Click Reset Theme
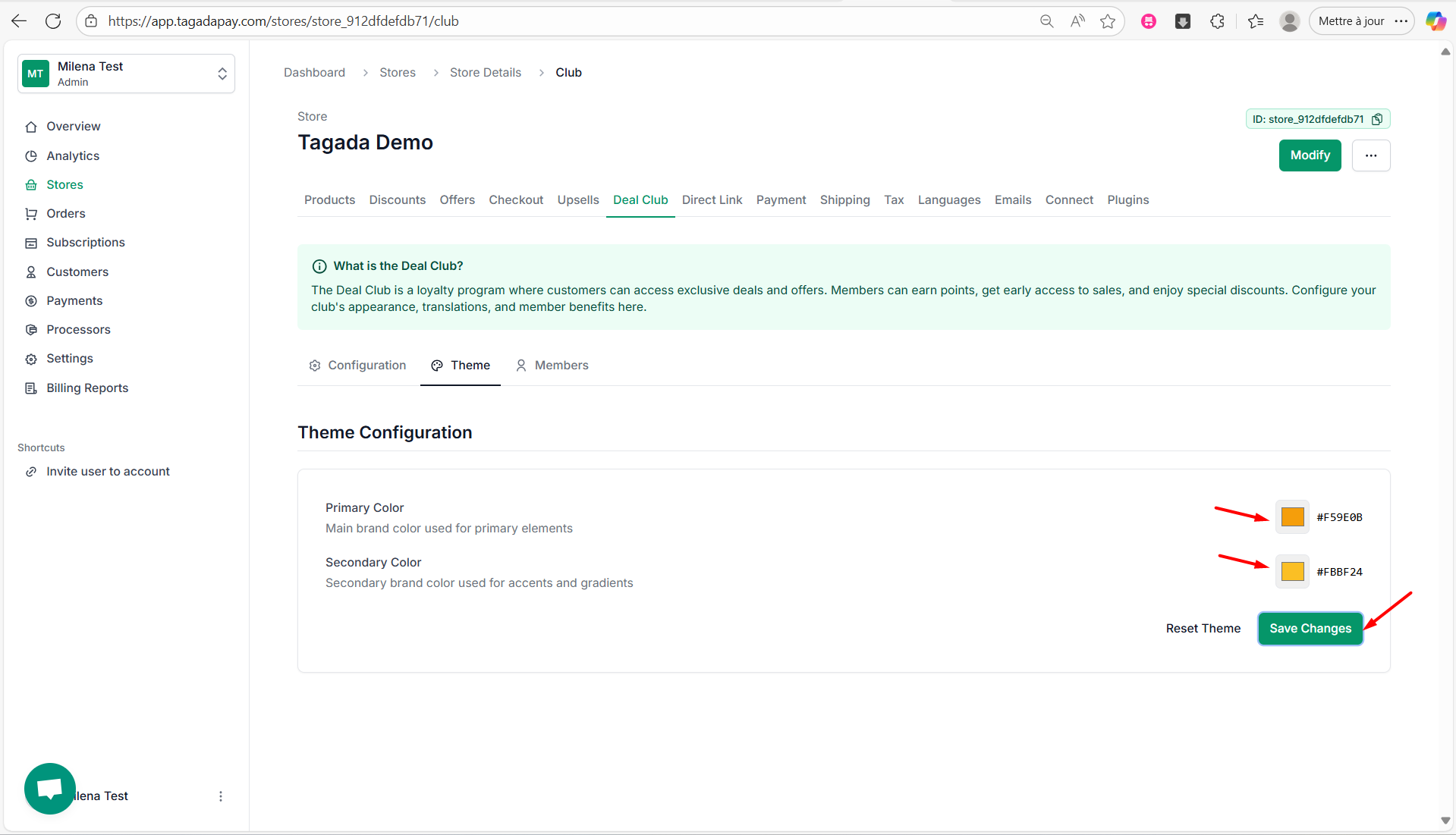The height and width of the screenshot is (835, 1456). coord(1203,629)
